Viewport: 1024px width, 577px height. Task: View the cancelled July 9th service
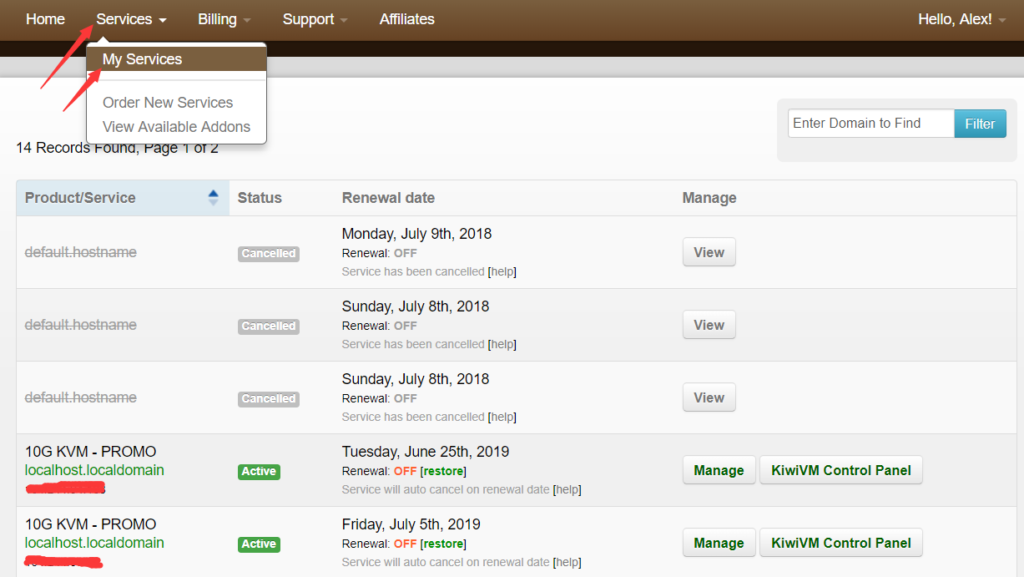pos(708,252)
